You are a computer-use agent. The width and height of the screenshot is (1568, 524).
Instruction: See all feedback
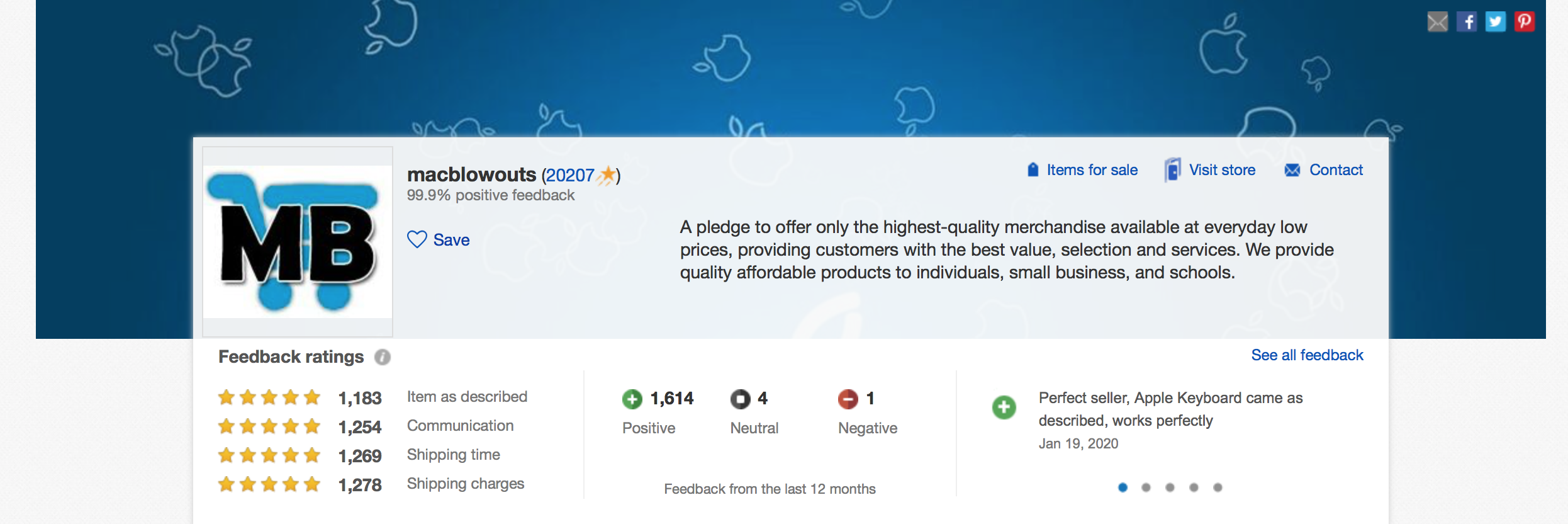(1307, 355)
